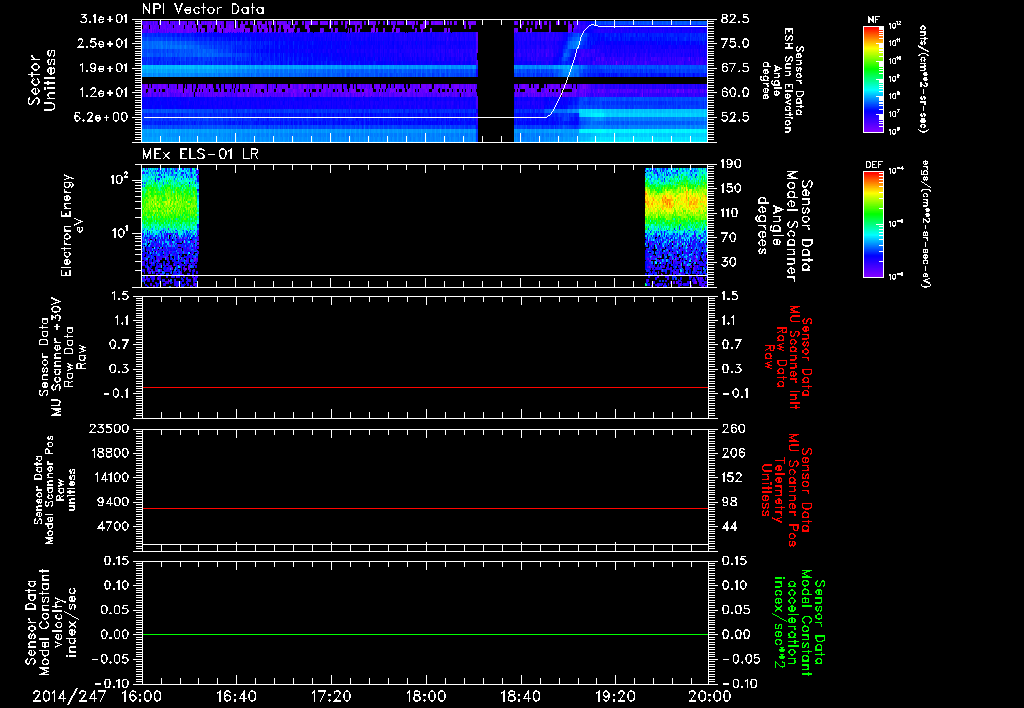Click the 16:40 time axis label
Image resolution: width=1024 pixels, height=708 pixels.
(x=236, y=696)
